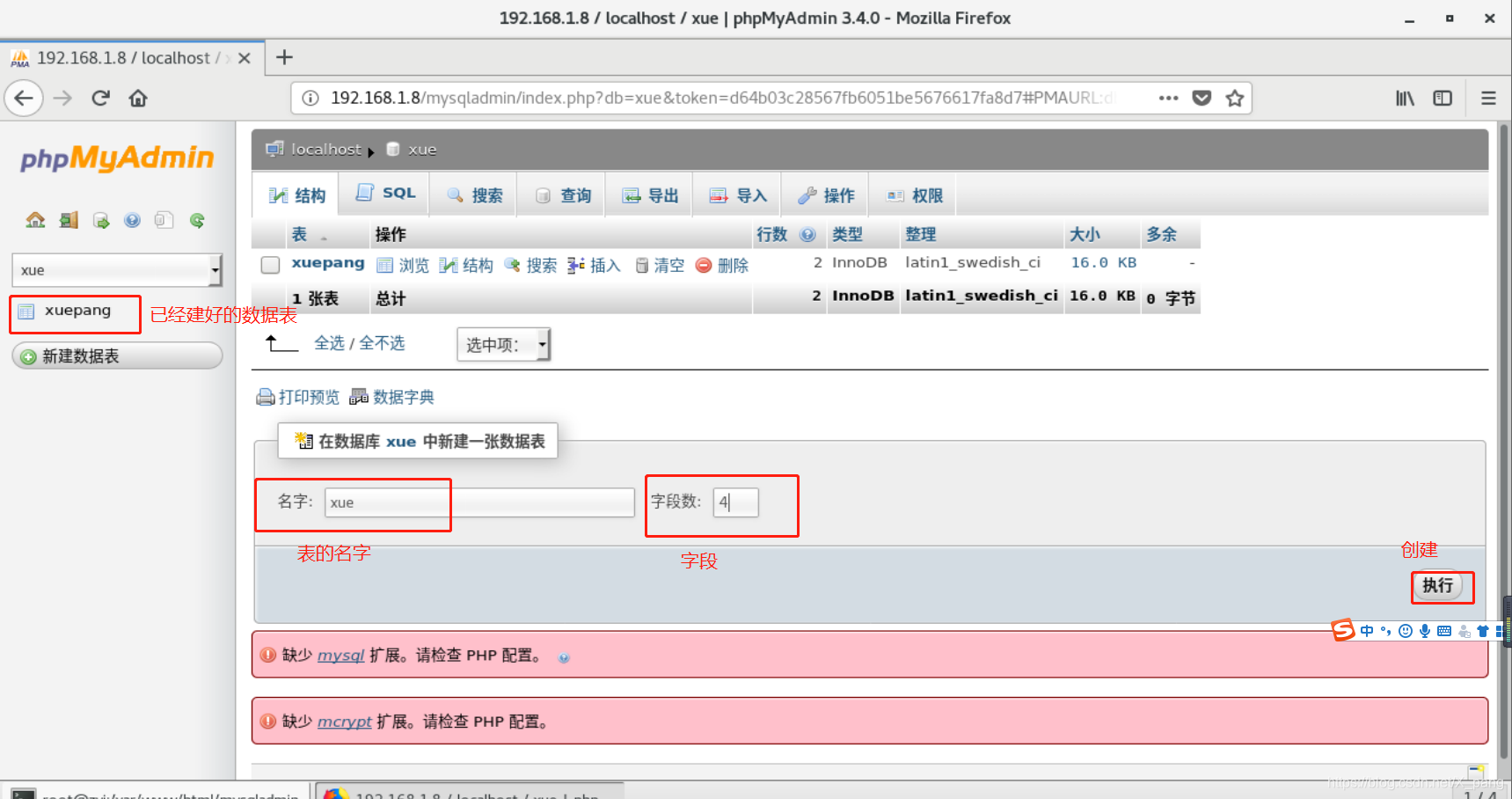Open page actions three-dot menu
The width and height of the screenshot is (1512, 799).
click(x=1168, y=98)
